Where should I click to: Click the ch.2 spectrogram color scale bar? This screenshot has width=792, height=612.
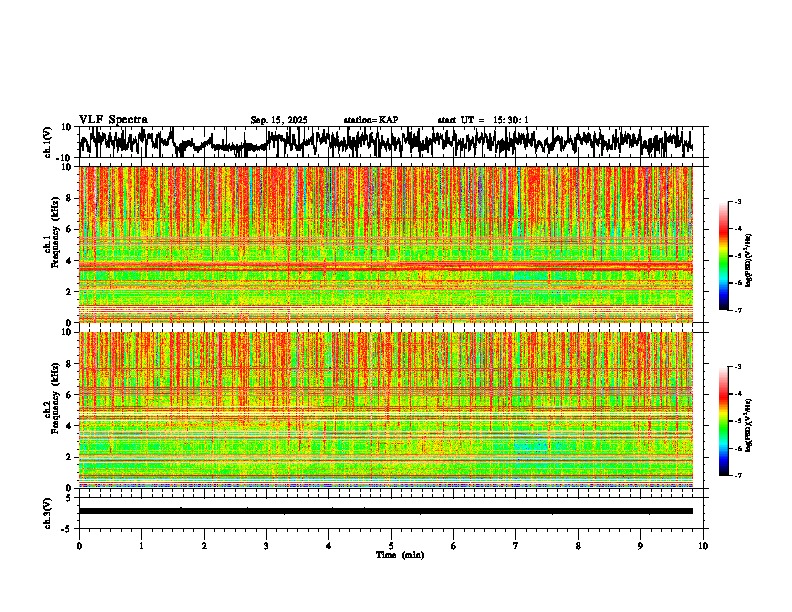tap(723, 421)
